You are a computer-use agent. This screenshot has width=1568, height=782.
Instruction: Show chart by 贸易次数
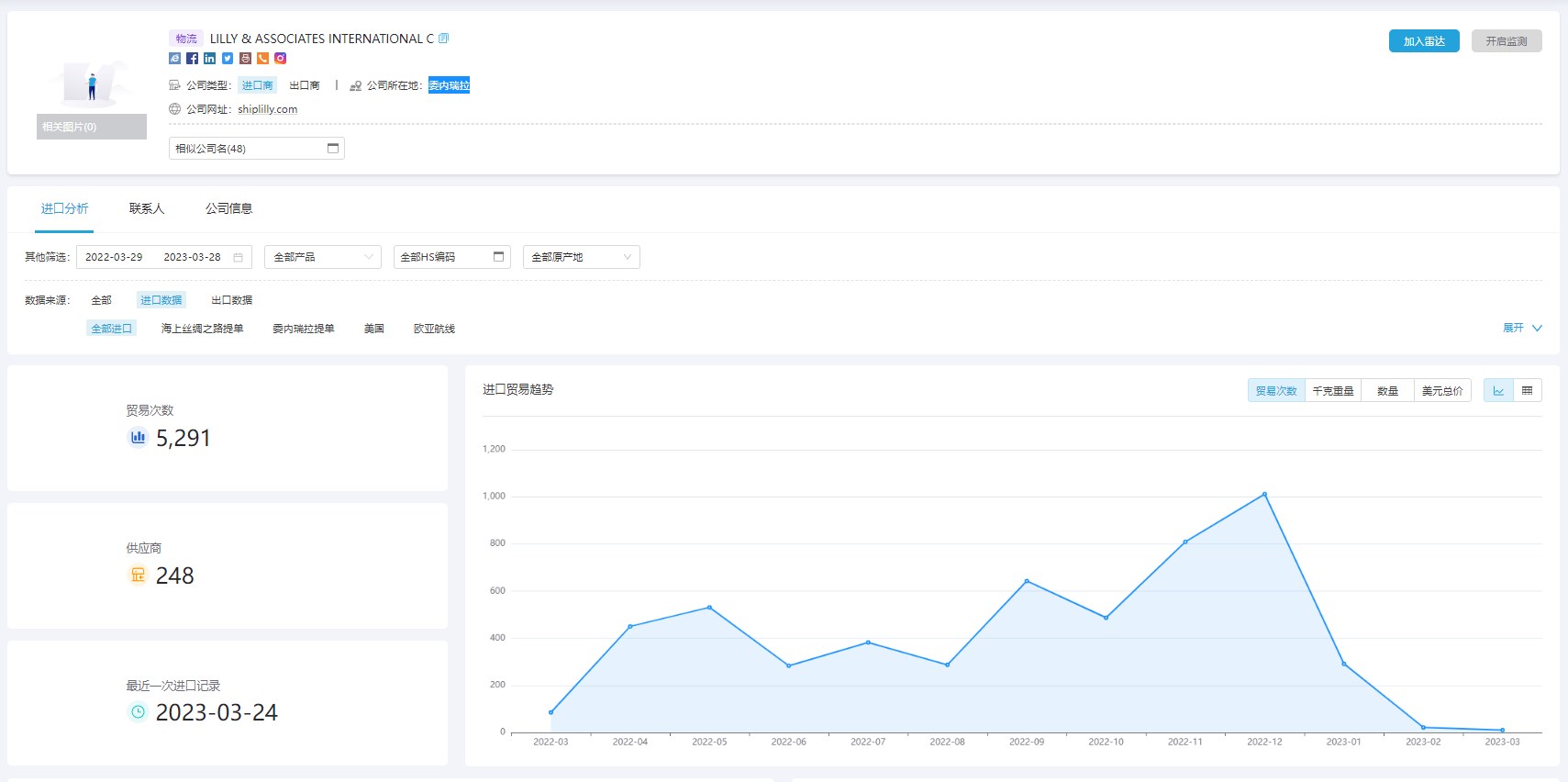click(x=1276, y=391)
